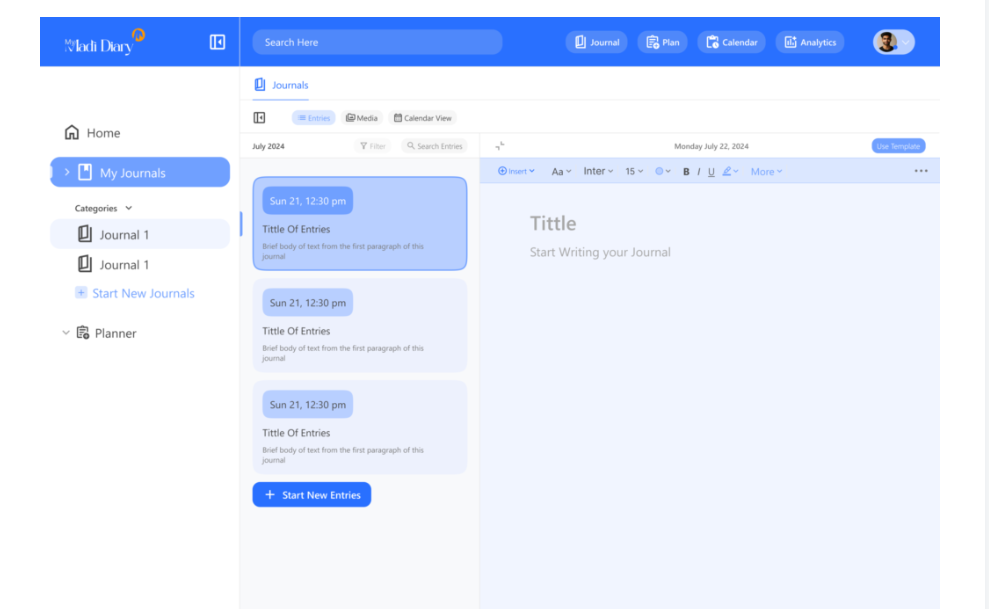The image size is (989, 609).
Task: Expand the Planner section in the sidebar
Action: (67, 333)
